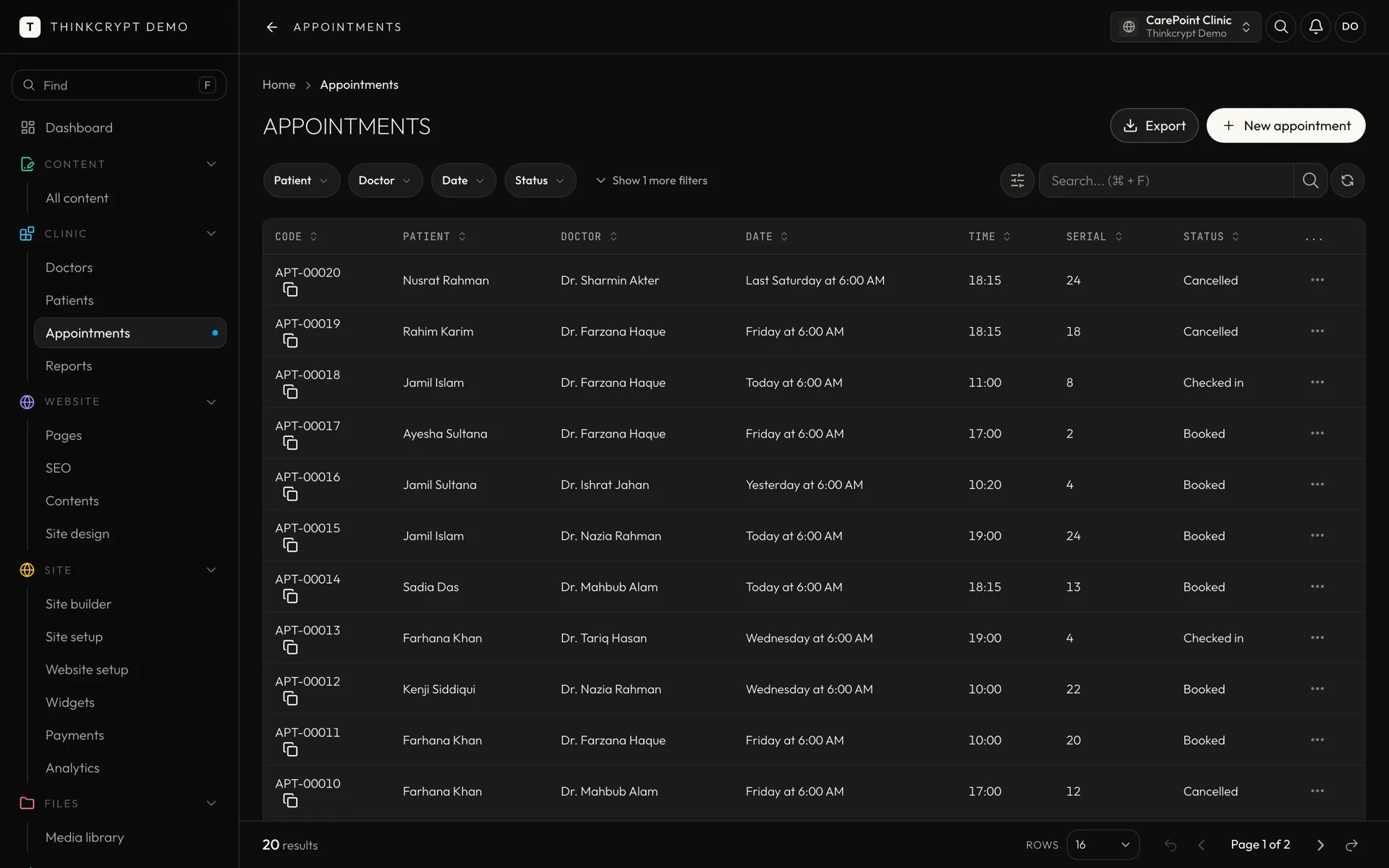
Task: Refresh the appointments table
Action: [x=1347, y=180]
